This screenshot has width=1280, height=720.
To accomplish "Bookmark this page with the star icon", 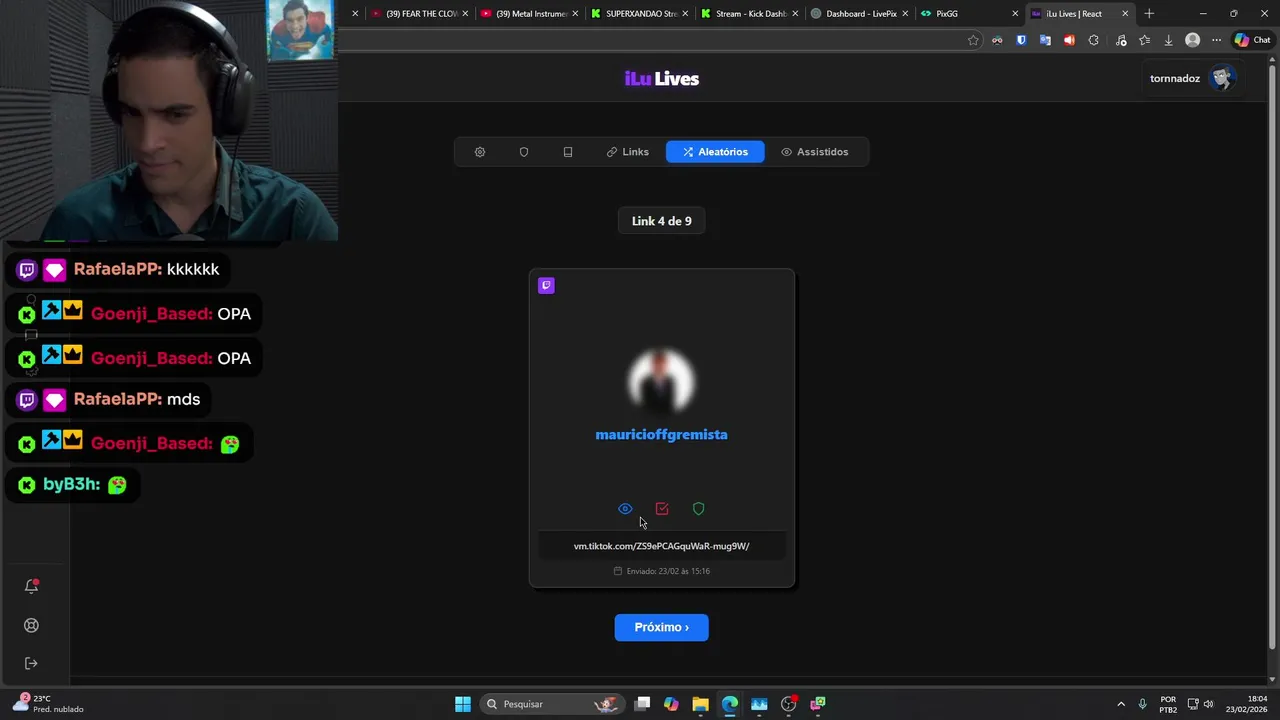I will coord(973,40).
